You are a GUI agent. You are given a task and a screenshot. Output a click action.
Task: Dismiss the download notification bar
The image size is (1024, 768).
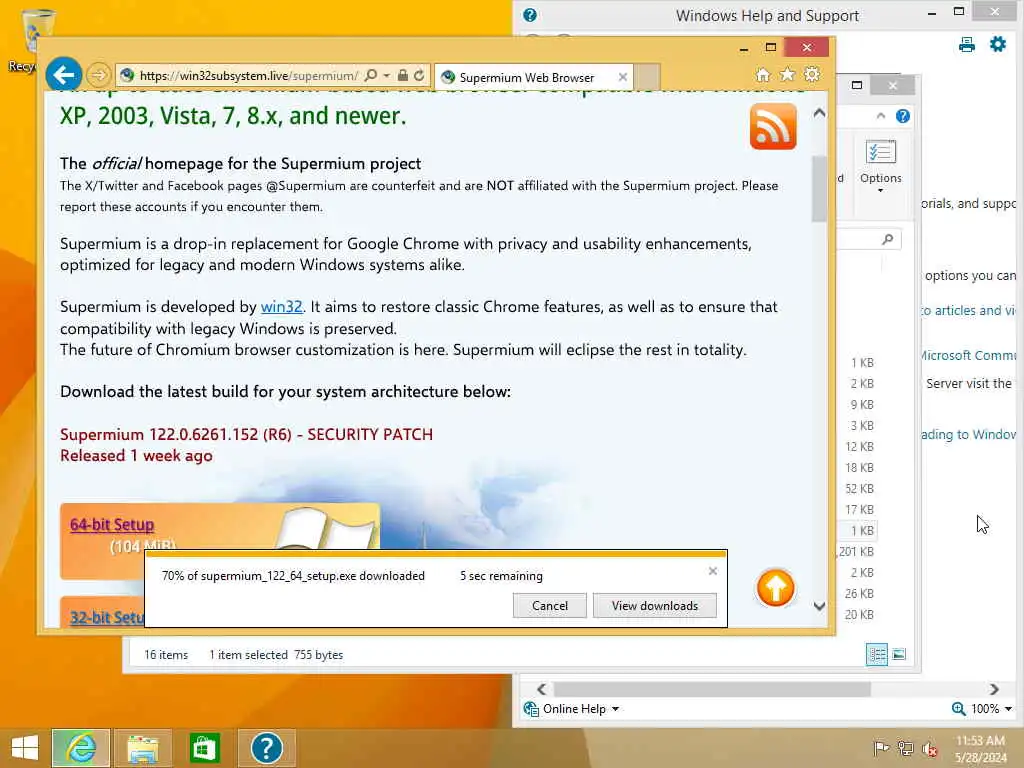pos(712,571)
